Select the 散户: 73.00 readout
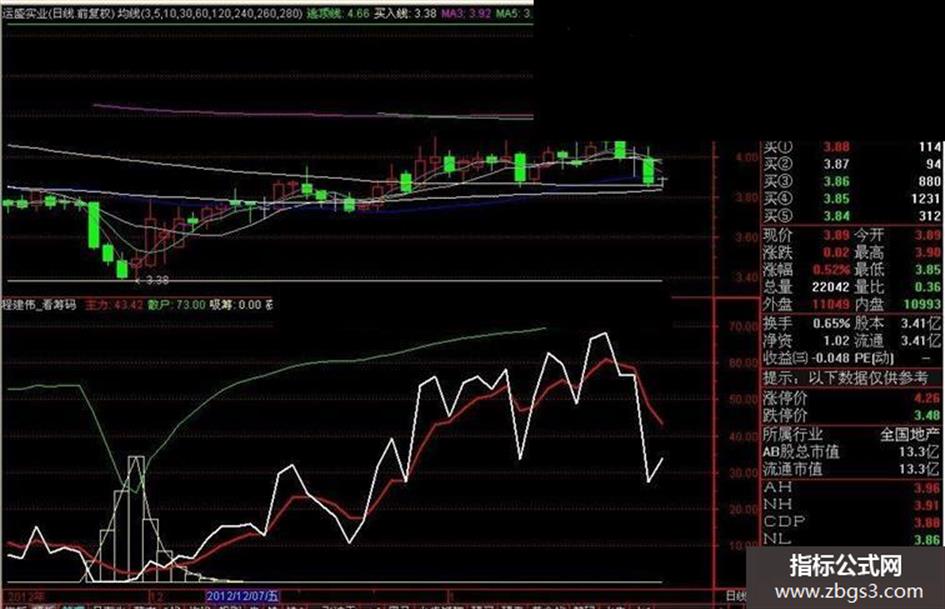The image size is (945, 609). [177, 305]
